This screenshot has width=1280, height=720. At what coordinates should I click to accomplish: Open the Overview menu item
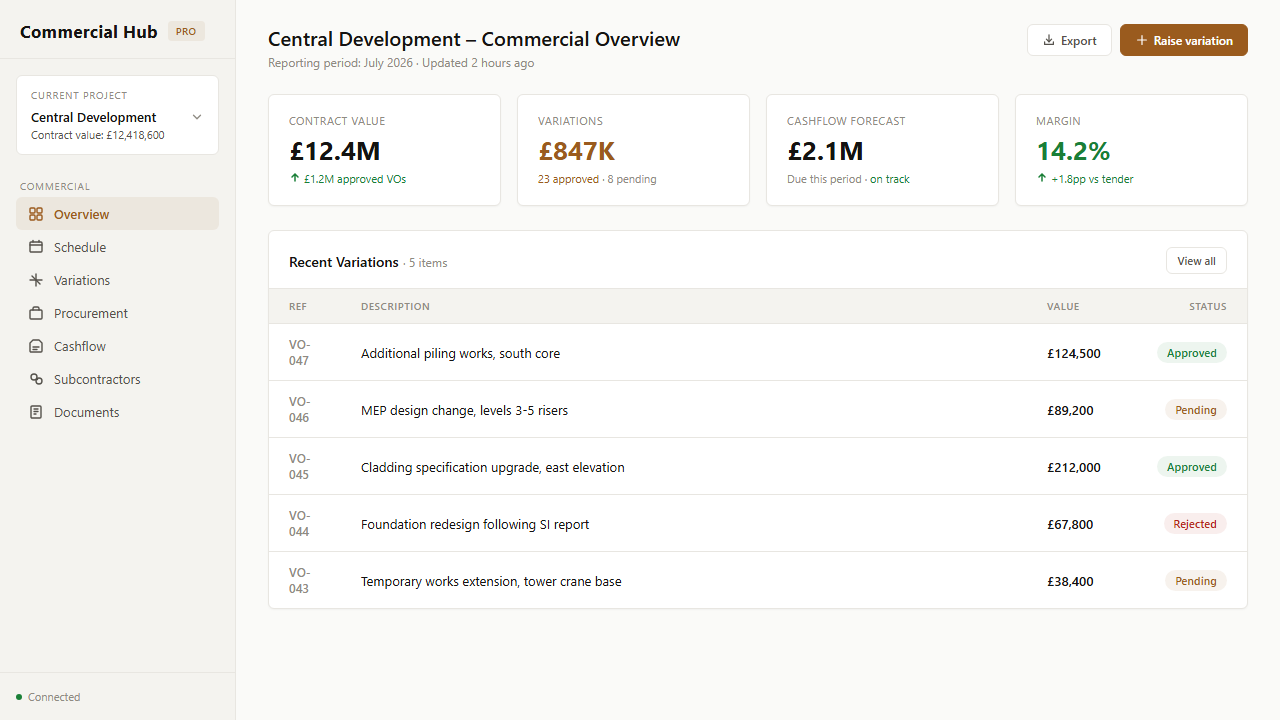pyautogui.click(x=117, y=214)
